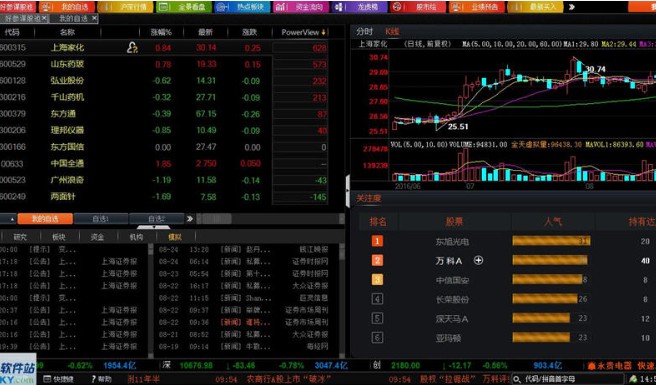Open the 全景看盘 panorama toolbar button
The image size is (656, 385).
[183, 7]
